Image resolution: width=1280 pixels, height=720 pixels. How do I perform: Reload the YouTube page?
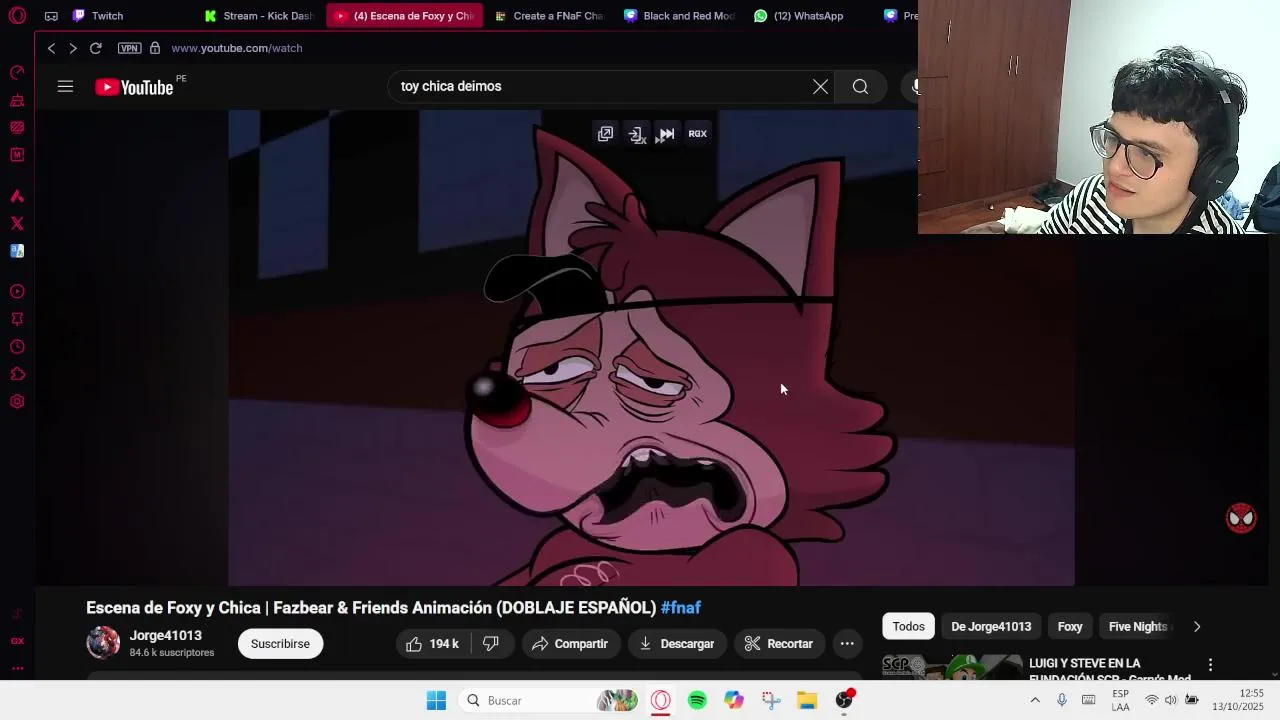click(96, 48)
